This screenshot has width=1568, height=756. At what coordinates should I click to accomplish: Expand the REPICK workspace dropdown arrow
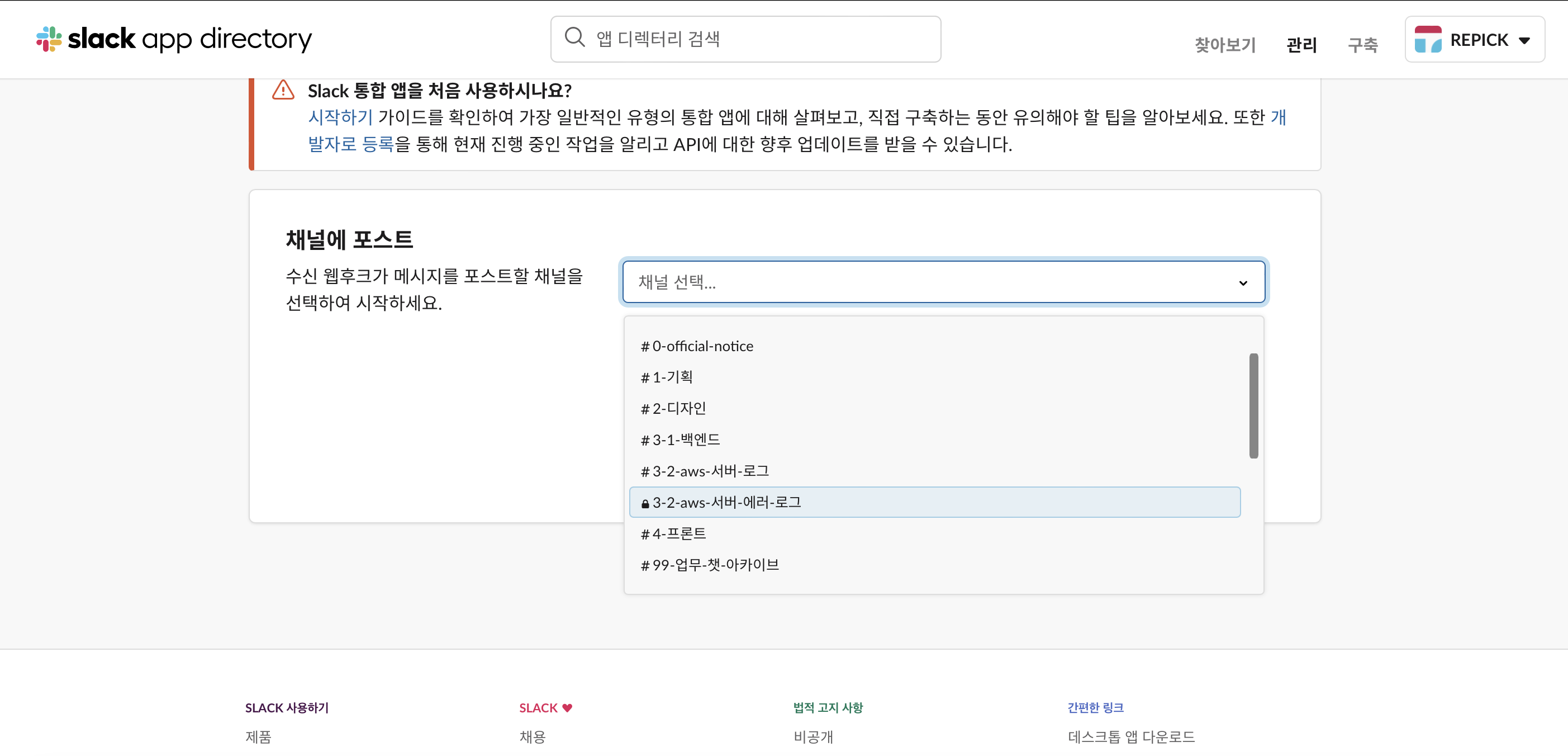[x=1524, y=40]
